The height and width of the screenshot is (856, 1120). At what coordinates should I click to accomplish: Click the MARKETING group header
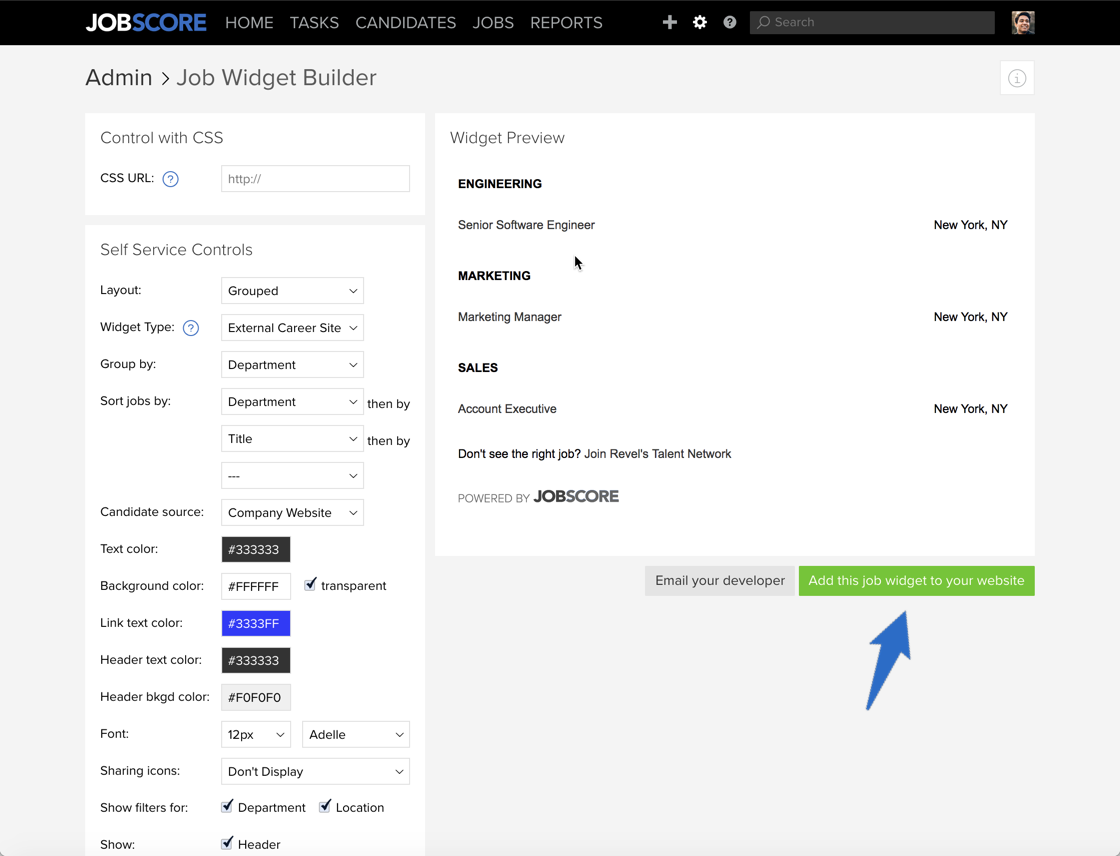494,276
